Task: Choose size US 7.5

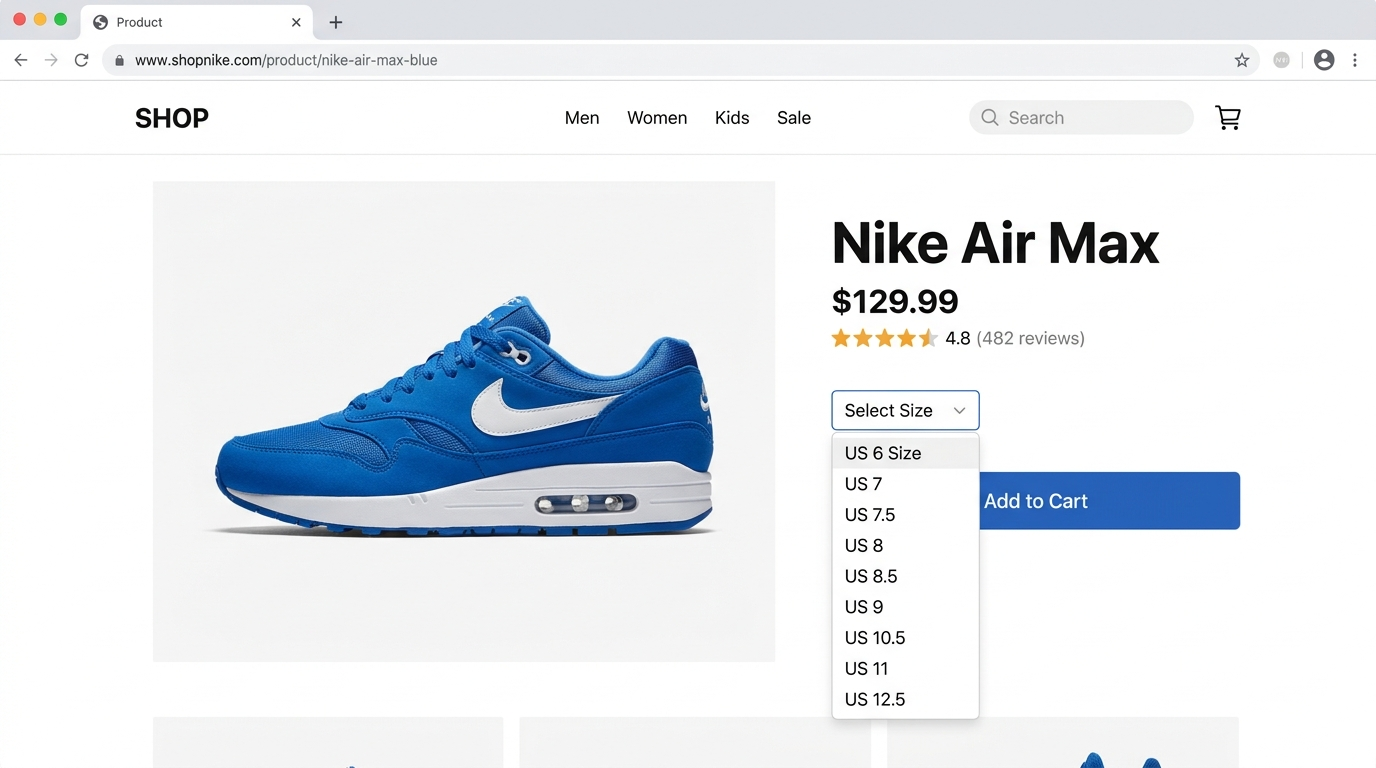Action: [x=905, y=515]
